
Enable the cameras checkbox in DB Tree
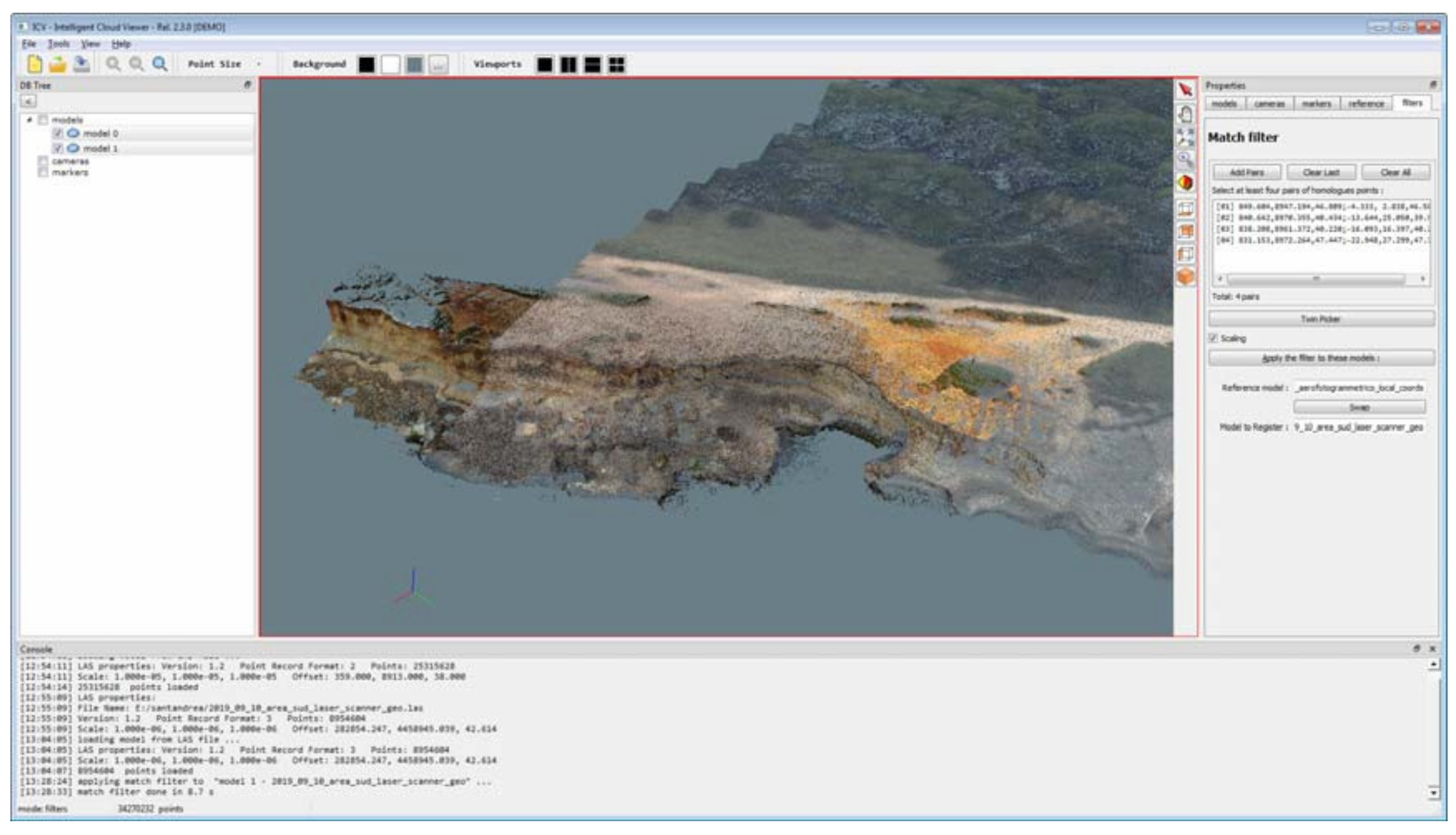[43, 162]
